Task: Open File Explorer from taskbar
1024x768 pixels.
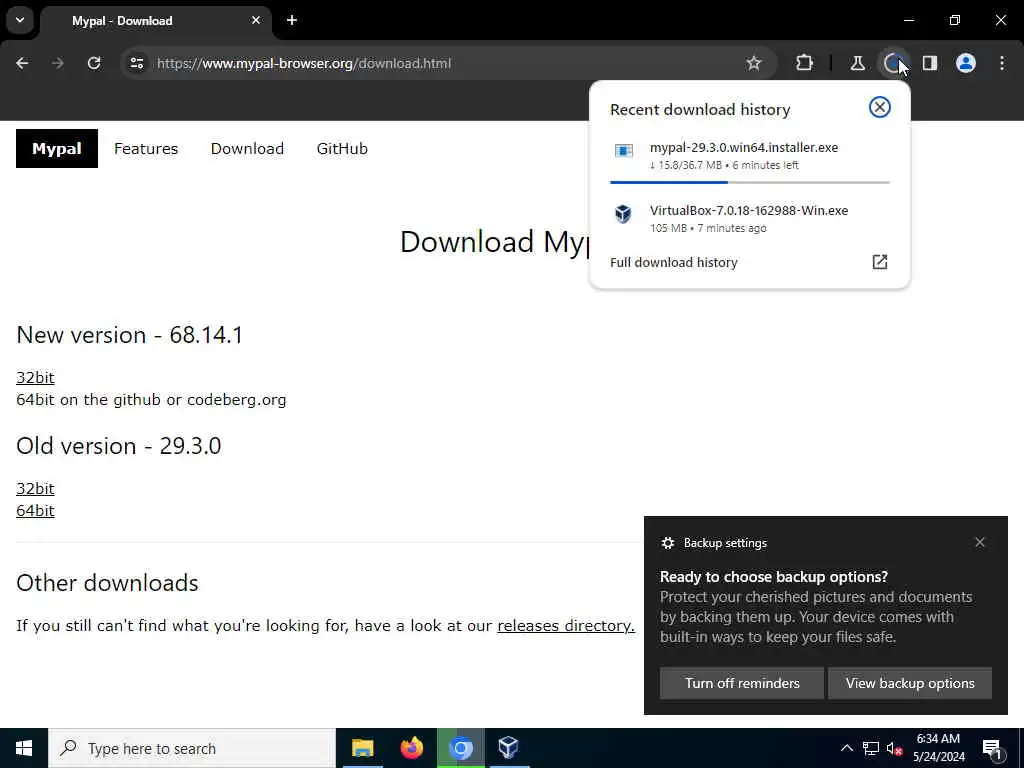Action: [362, 748]
